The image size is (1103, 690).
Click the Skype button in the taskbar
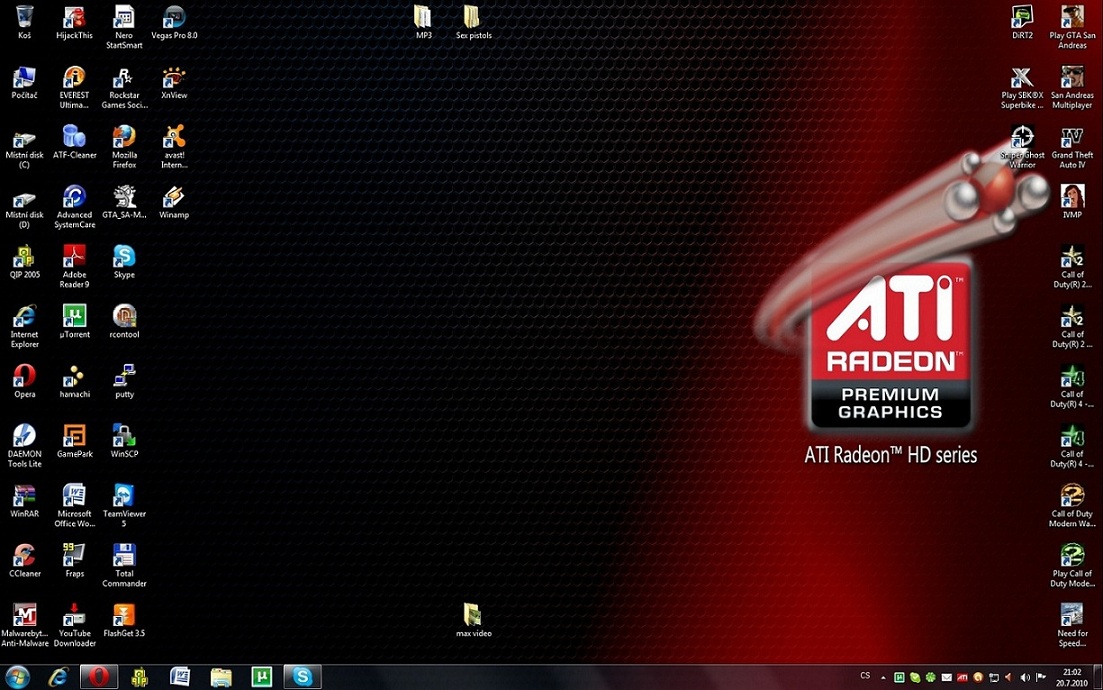[x=301, y=677]
